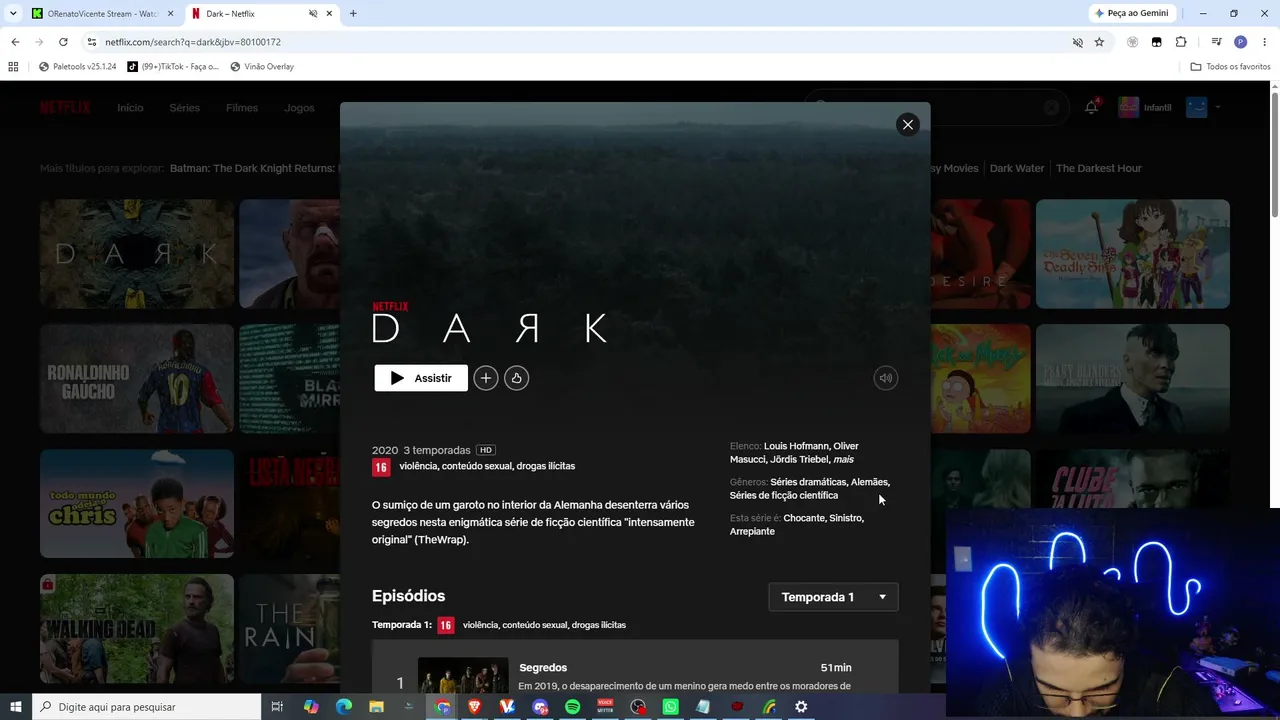The width and height of the screenshot is (1280, 720).
Task: Close the ORenatoVicente Stream tab
Action: (x=170, y=14)
